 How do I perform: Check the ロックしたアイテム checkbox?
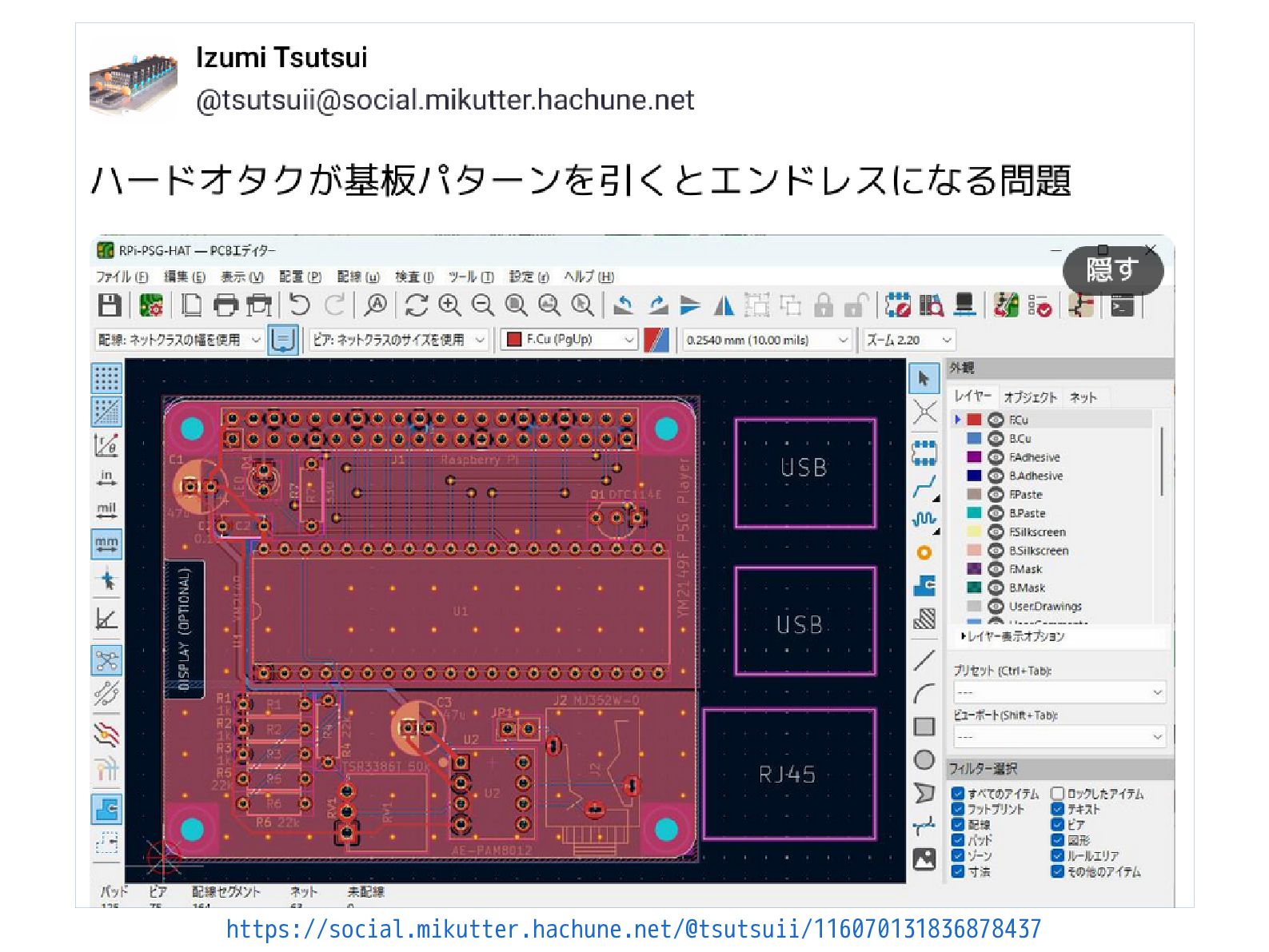pos(1057,794)
